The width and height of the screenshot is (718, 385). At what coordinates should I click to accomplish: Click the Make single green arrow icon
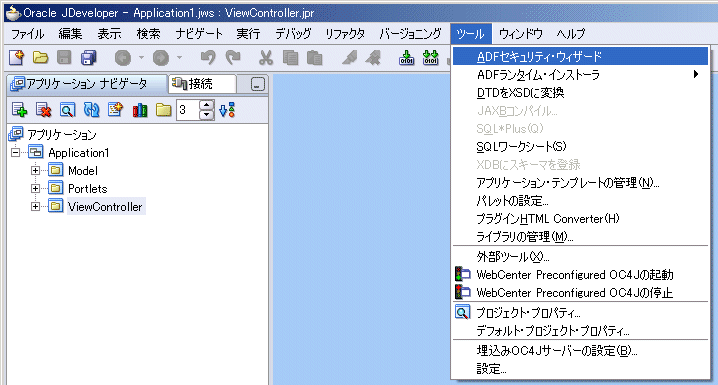pyautogui.click(x=406, y=58)
